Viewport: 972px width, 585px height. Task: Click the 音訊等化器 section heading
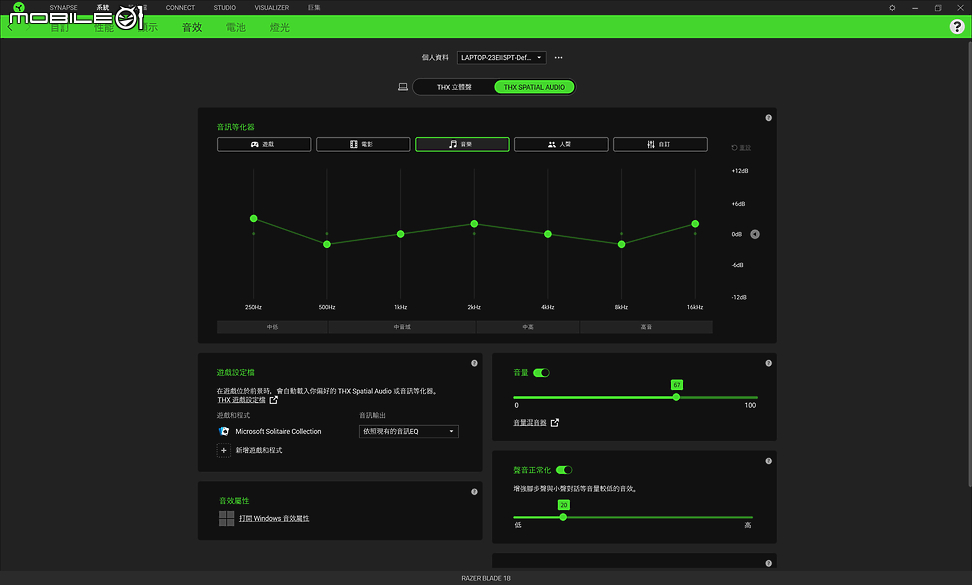pos(236,127)
